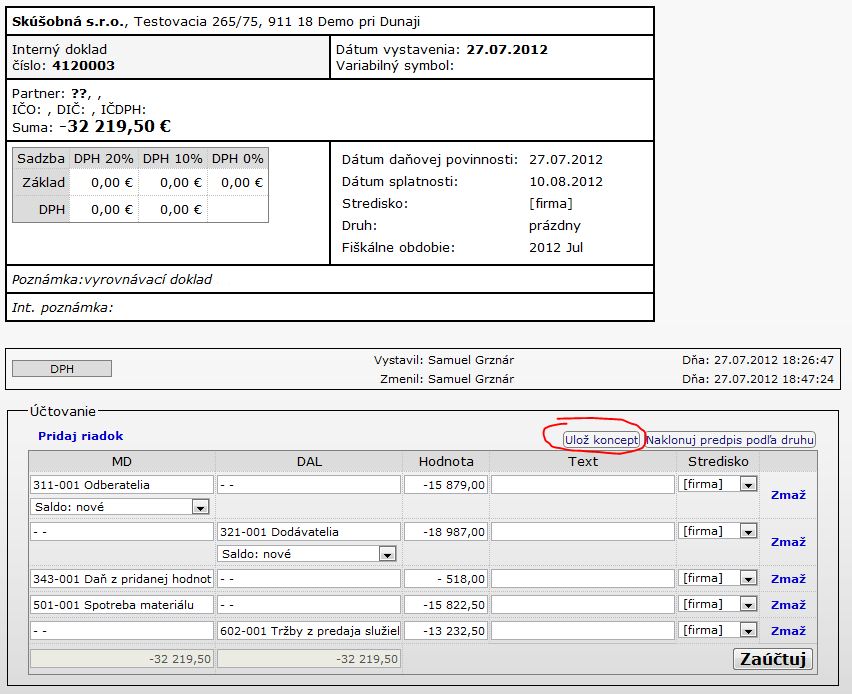
Task: Open Stredisko dropdown in the 311-001 Odberatelia row
Action: tap(717, 484)
